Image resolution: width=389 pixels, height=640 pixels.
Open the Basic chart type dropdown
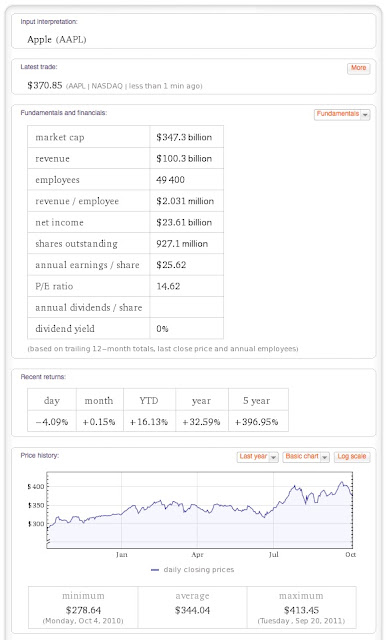[306, 457]
